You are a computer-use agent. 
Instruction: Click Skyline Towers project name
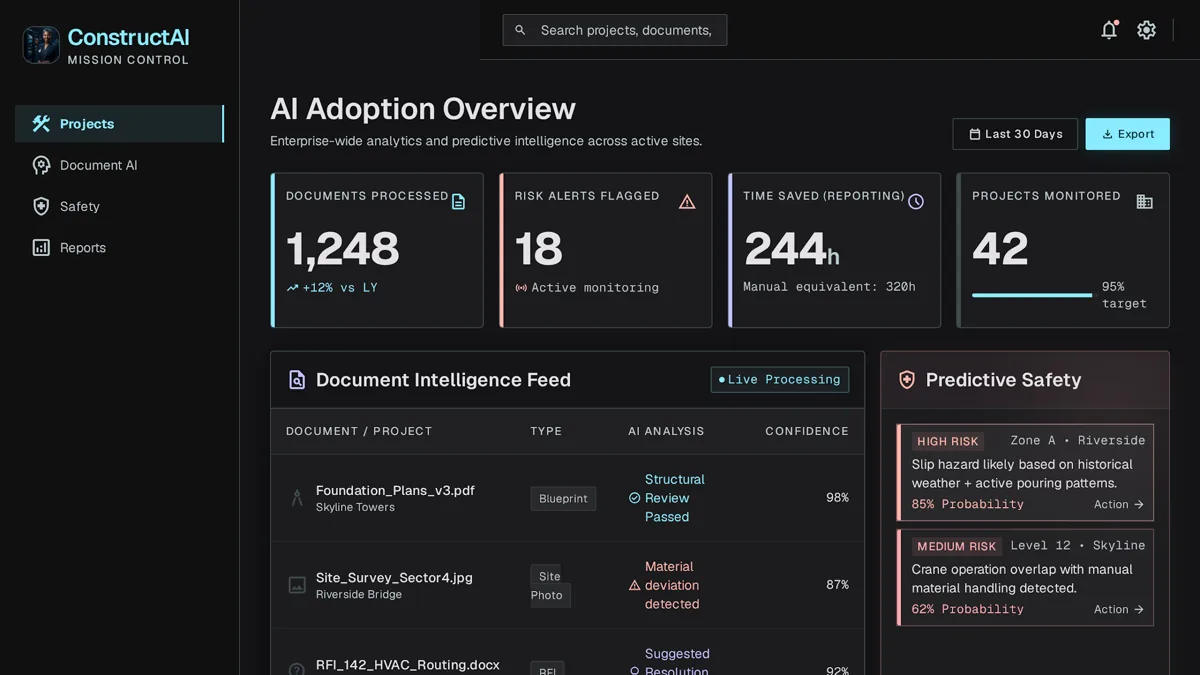coord(355,507)
